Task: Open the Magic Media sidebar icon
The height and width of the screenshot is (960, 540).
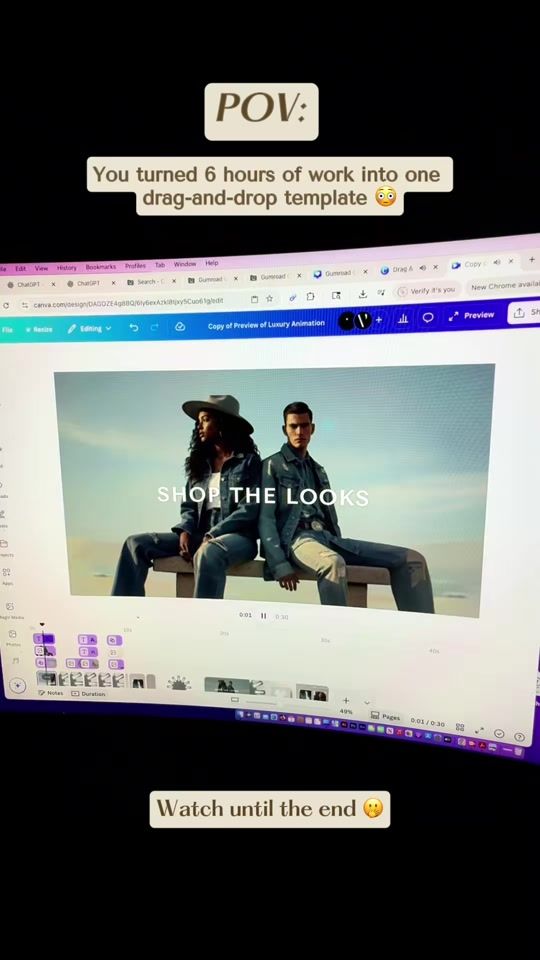Action: pyautogui.click(x=9, y=606)
